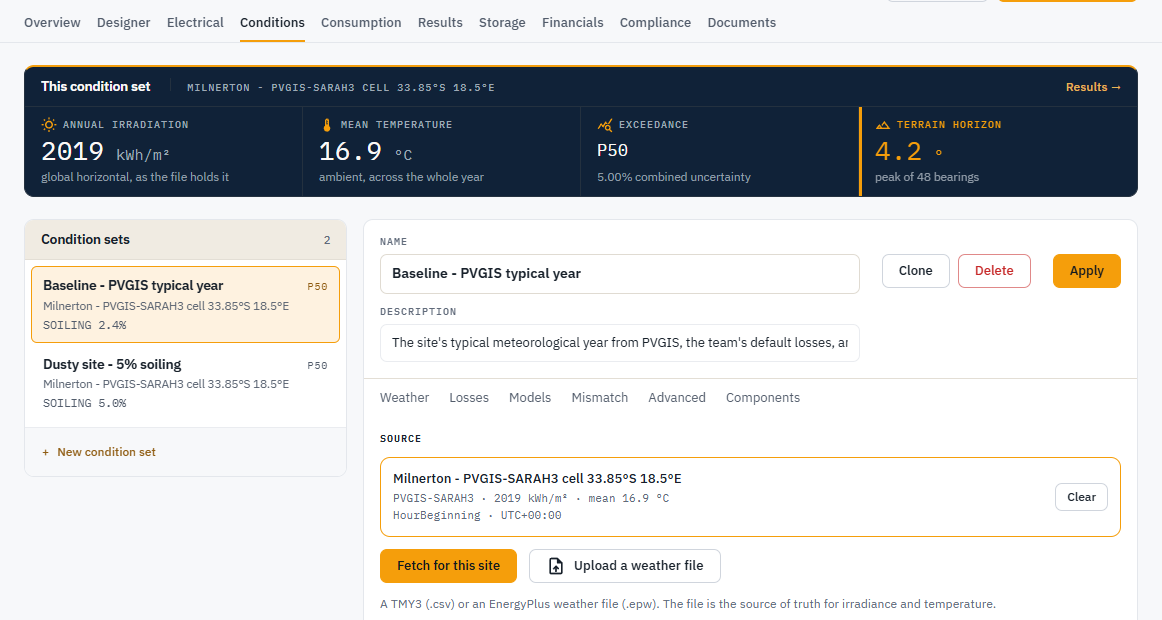This screenshot has width=1162, height=620.
Task: Go to the Electrical tab
Action: [195, 22]
